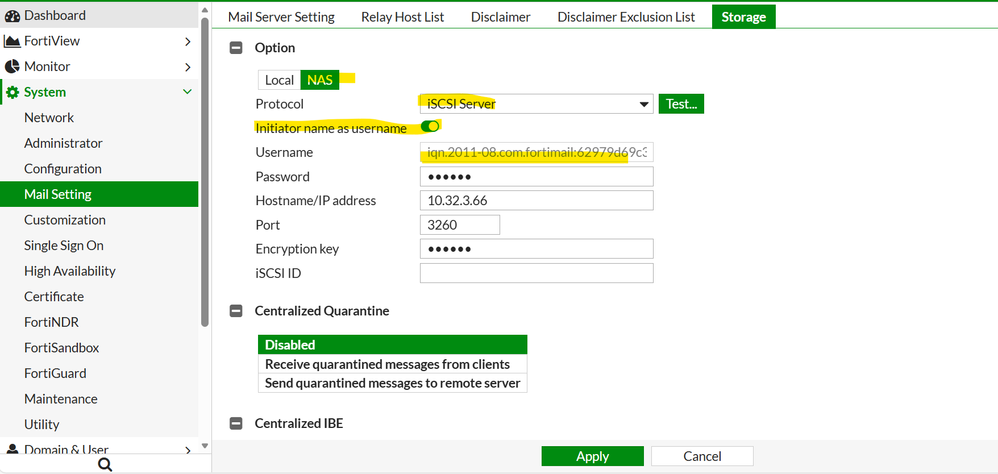Screen dimensions: 998x474
Task: Toggle Initiator name as username switch
Action: pyautogui.click(x=430, y=127)
